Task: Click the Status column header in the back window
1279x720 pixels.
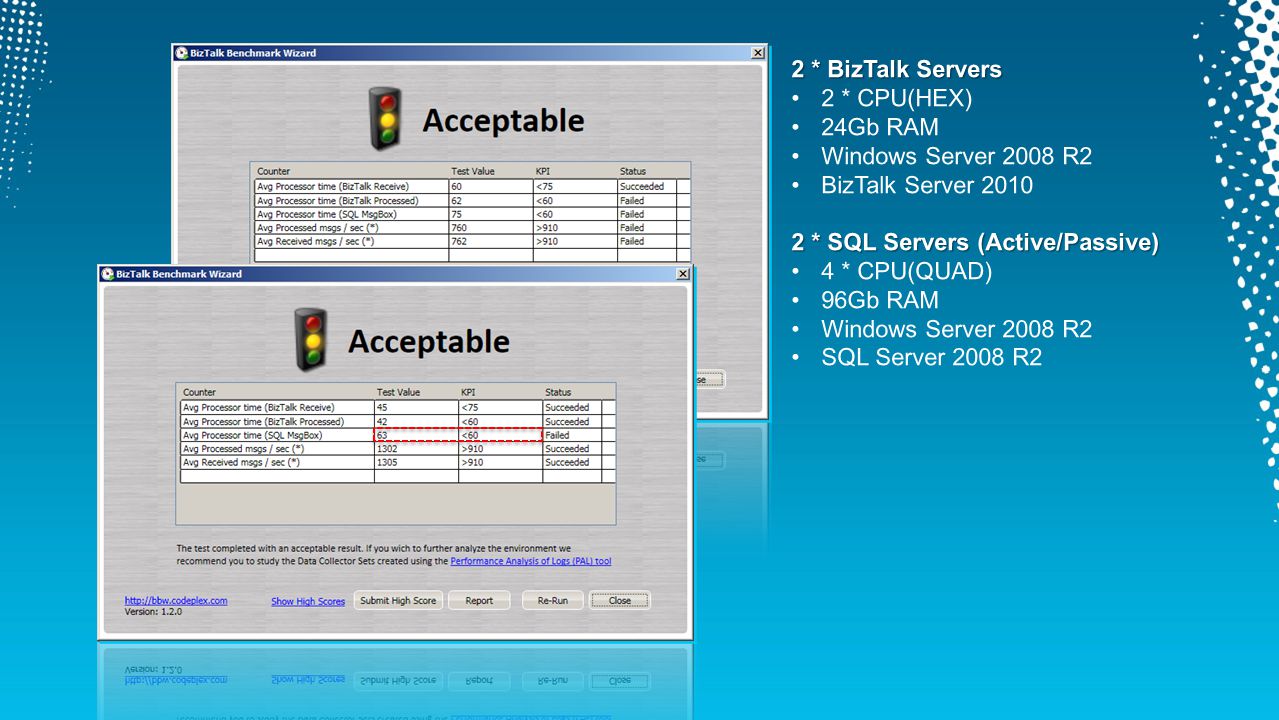Action: 652,171
